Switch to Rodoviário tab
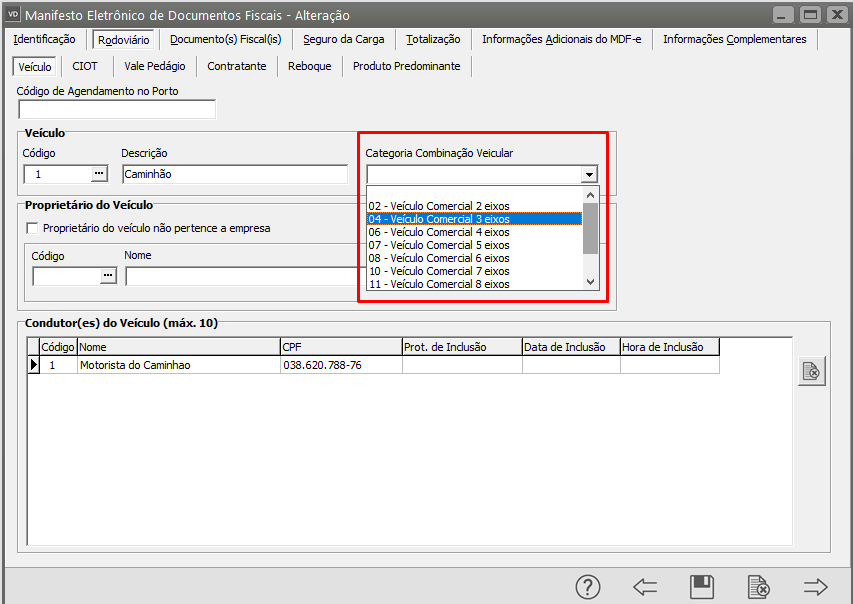Screen dimensions: 853x604 point(123,40)
